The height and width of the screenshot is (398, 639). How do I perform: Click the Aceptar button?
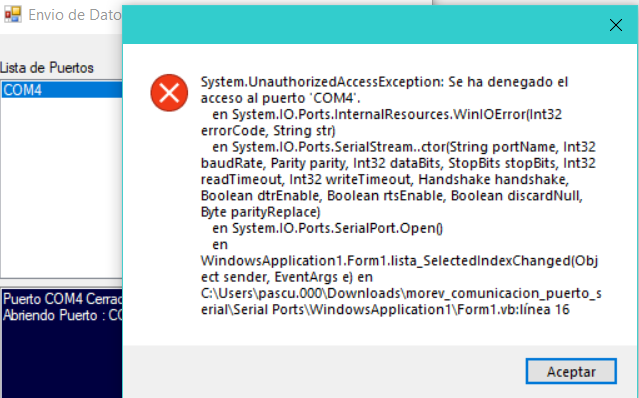[571, 371]
